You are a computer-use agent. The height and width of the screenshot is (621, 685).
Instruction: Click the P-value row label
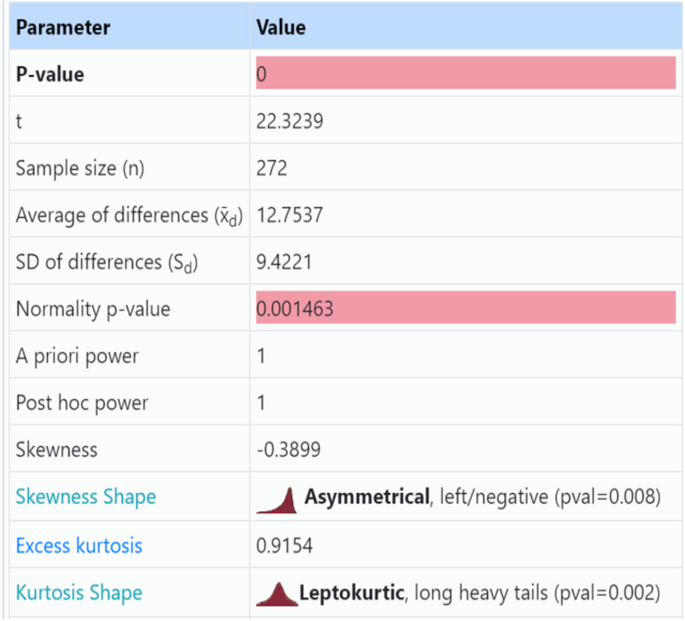click(x=50, y=74)
